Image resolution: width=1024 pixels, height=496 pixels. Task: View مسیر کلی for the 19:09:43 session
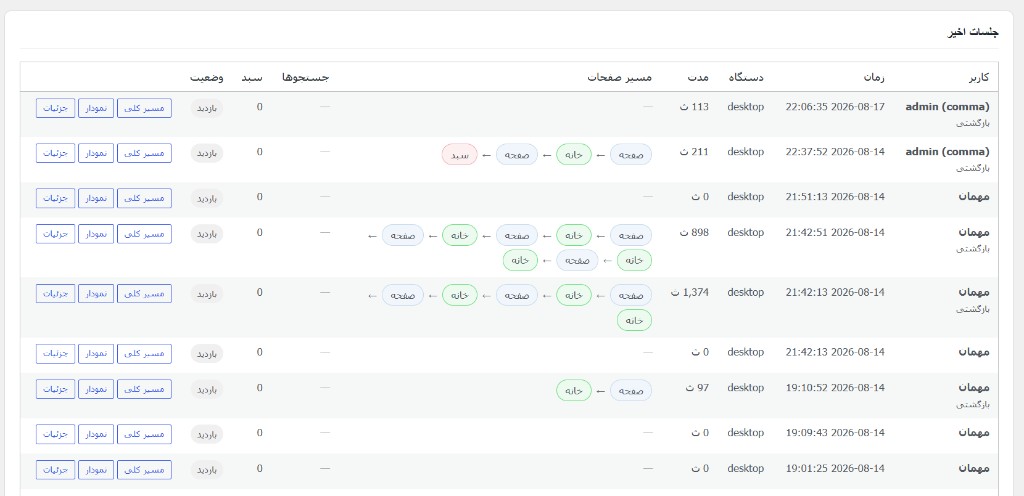144,434
